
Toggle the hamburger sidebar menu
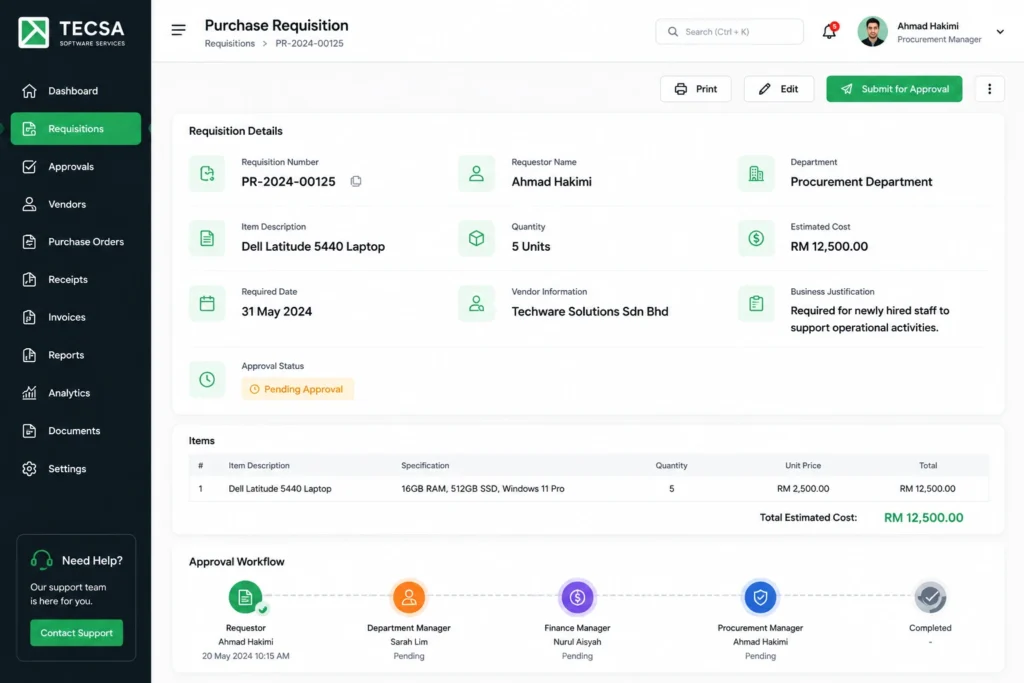pyautogui.click(x=178, y=30)
